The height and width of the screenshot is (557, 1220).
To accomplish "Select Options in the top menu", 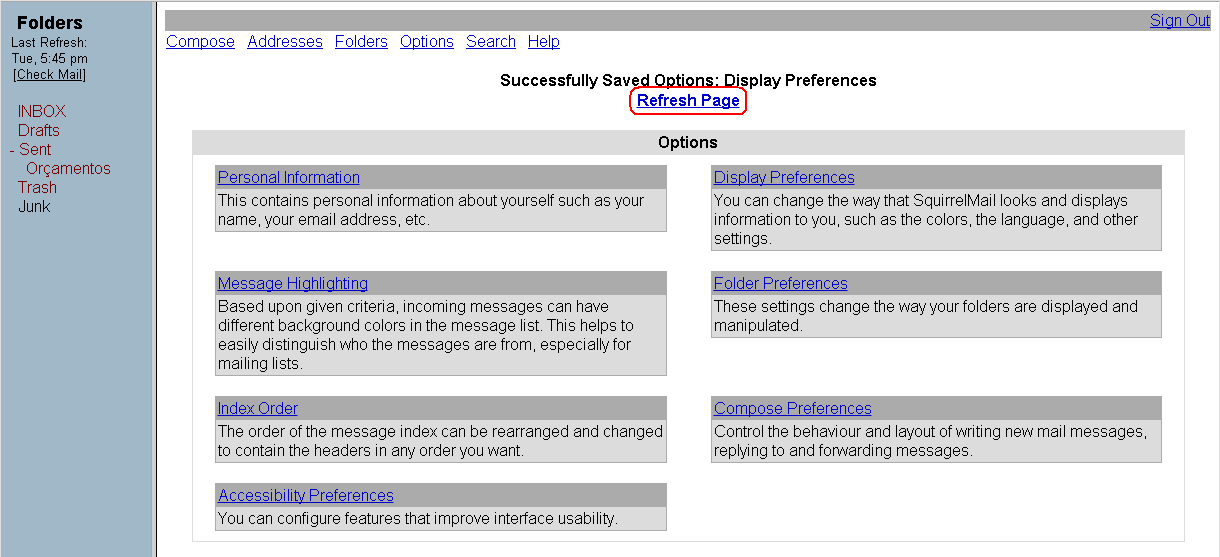I will click(x=427, y=41).
